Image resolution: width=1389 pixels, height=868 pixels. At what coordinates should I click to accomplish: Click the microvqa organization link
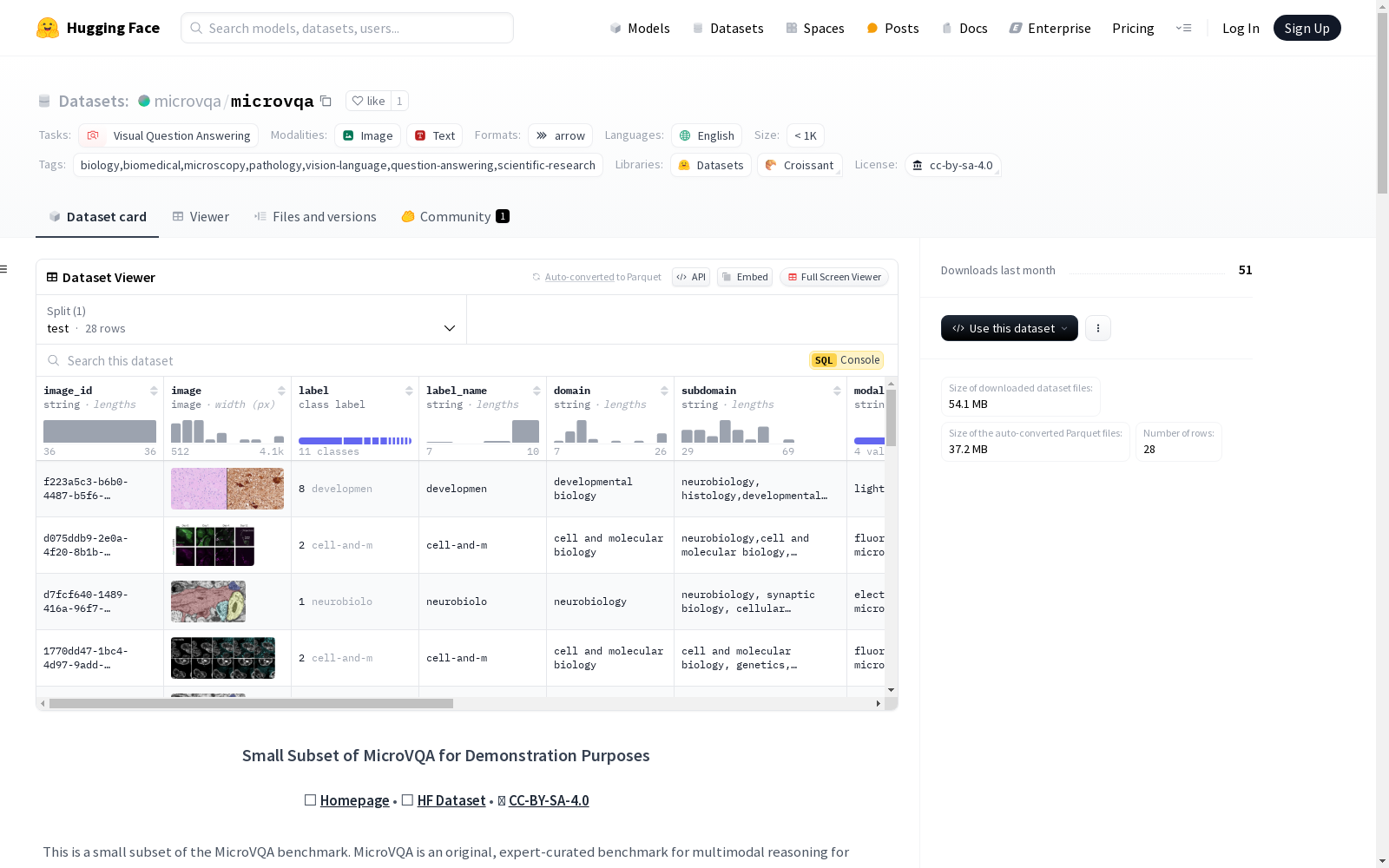[x=188, y=102]
